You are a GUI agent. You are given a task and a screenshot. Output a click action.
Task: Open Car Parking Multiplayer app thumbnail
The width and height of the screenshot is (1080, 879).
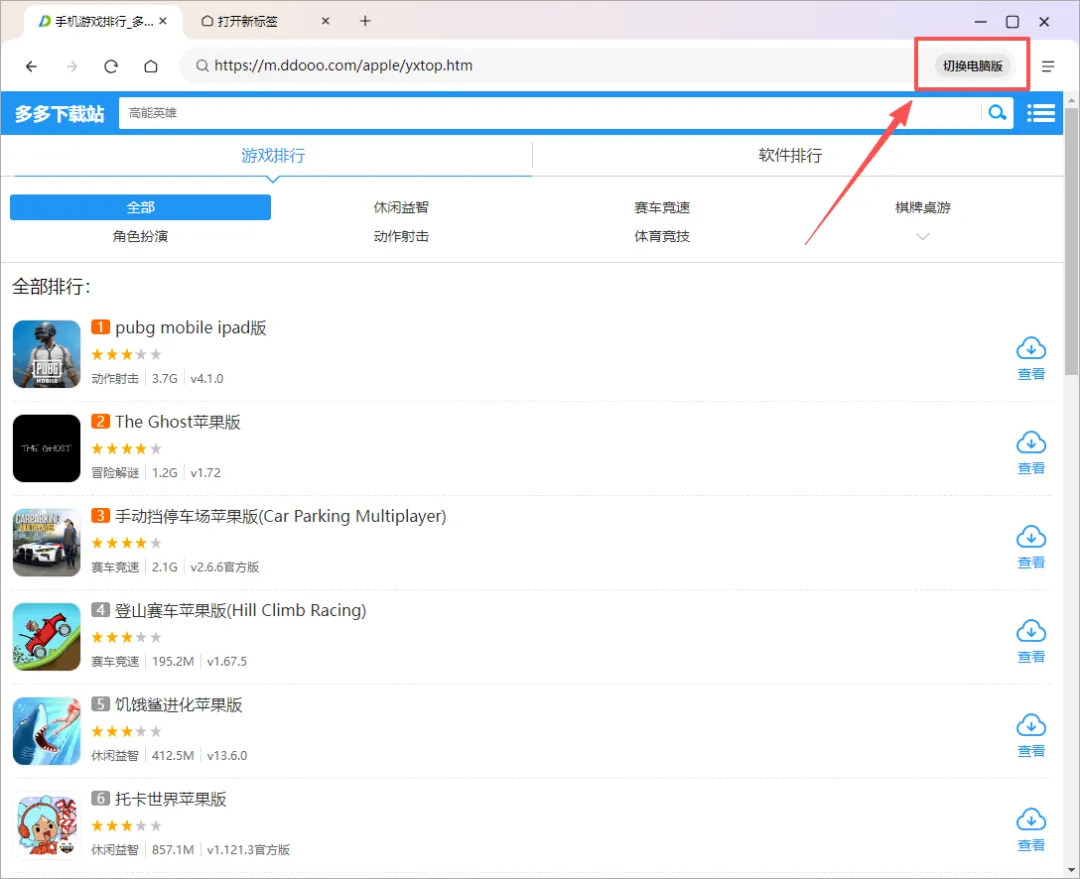[47, 543]
